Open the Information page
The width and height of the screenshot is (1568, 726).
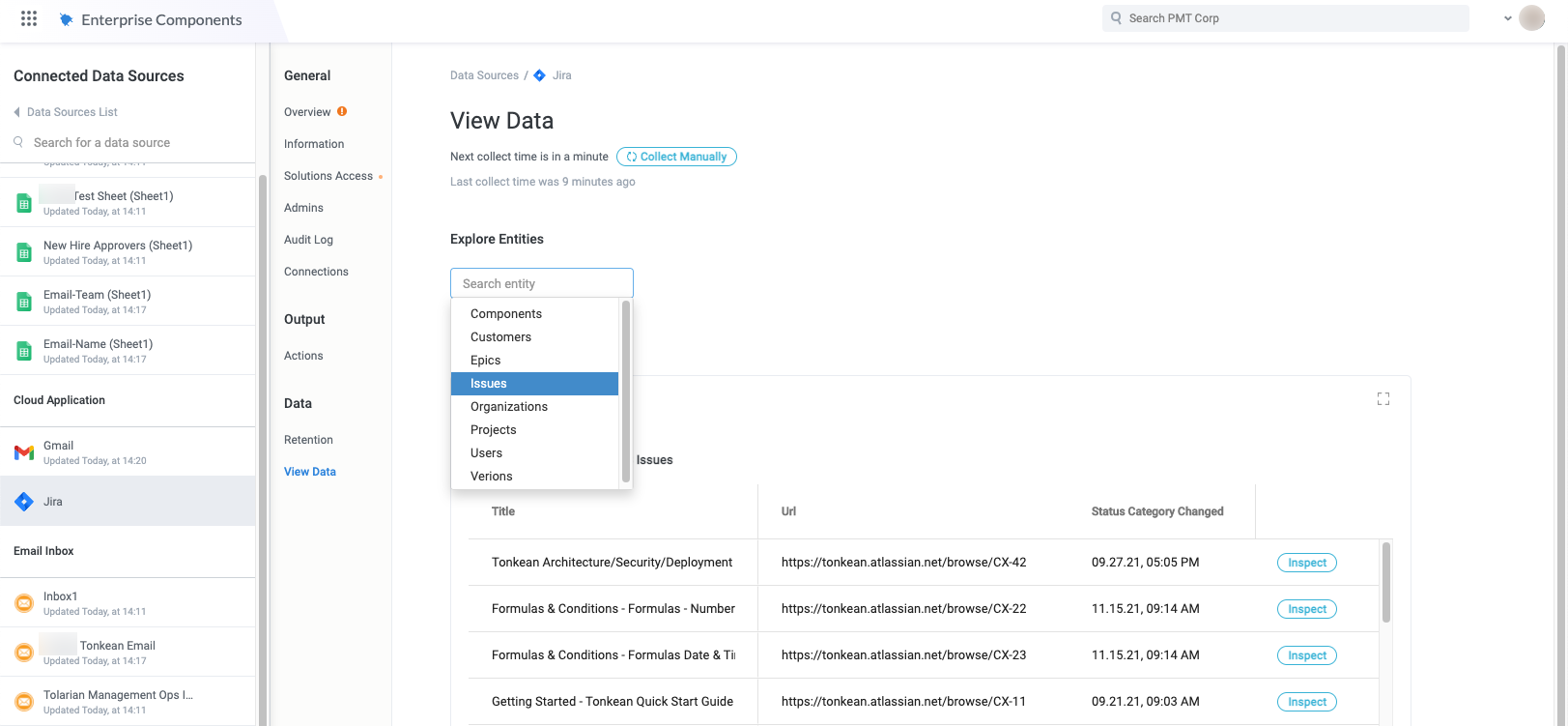point(314,144)
